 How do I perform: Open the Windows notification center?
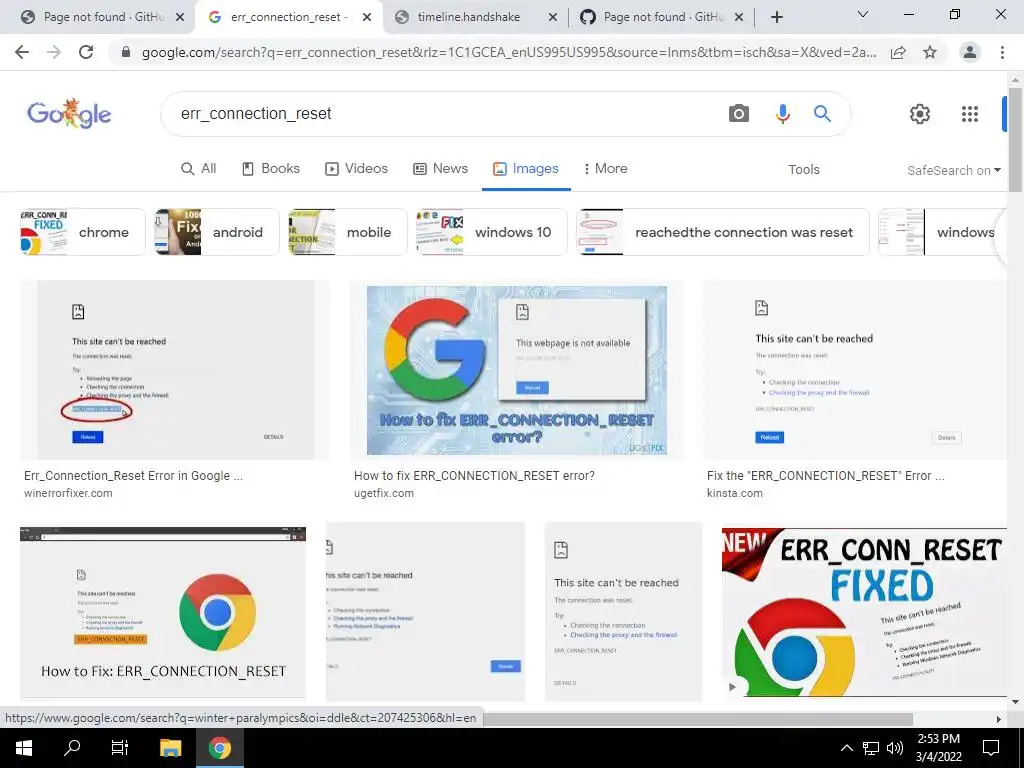tap(991, 748)
